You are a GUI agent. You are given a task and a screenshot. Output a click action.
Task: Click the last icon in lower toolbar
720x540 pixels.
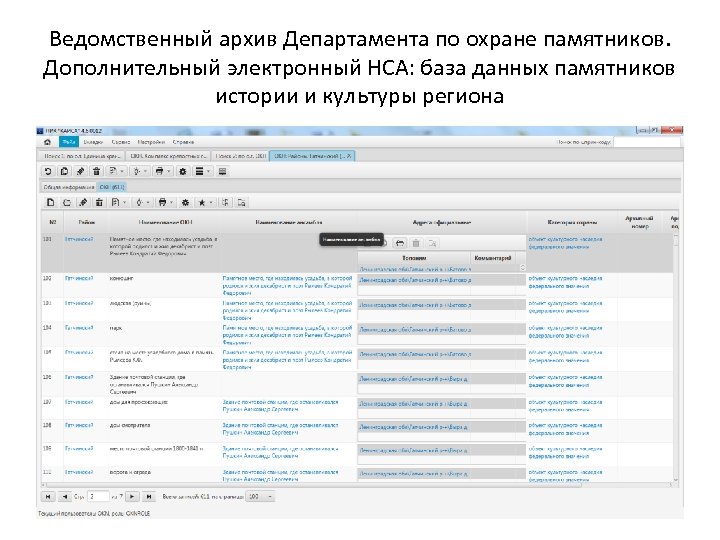point(242,202)
